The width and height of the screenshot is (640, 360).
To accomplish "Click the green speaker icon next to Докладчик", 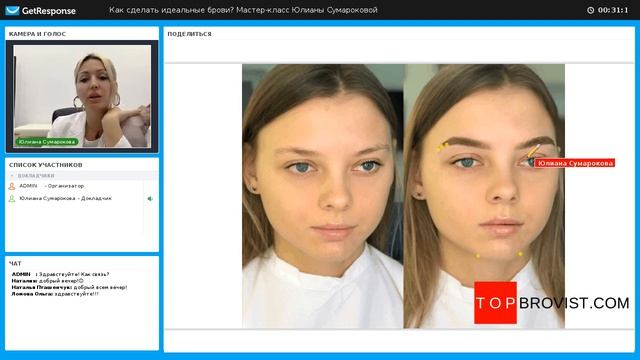I will click(x=150, y=199).
